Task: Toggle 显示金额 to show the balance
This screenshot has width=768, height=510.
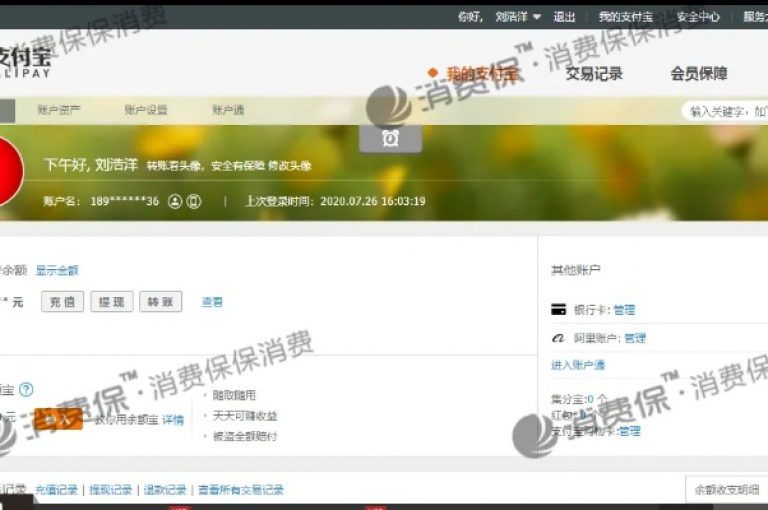Action: click(x=57, y=270)
